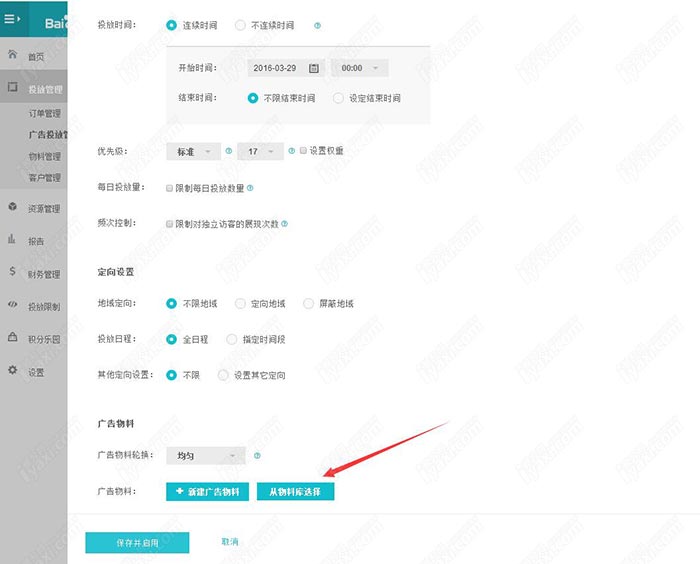Choose the 指定时间段 radio option
Viewport: 700px width, 564px height.
coord(232,339)
